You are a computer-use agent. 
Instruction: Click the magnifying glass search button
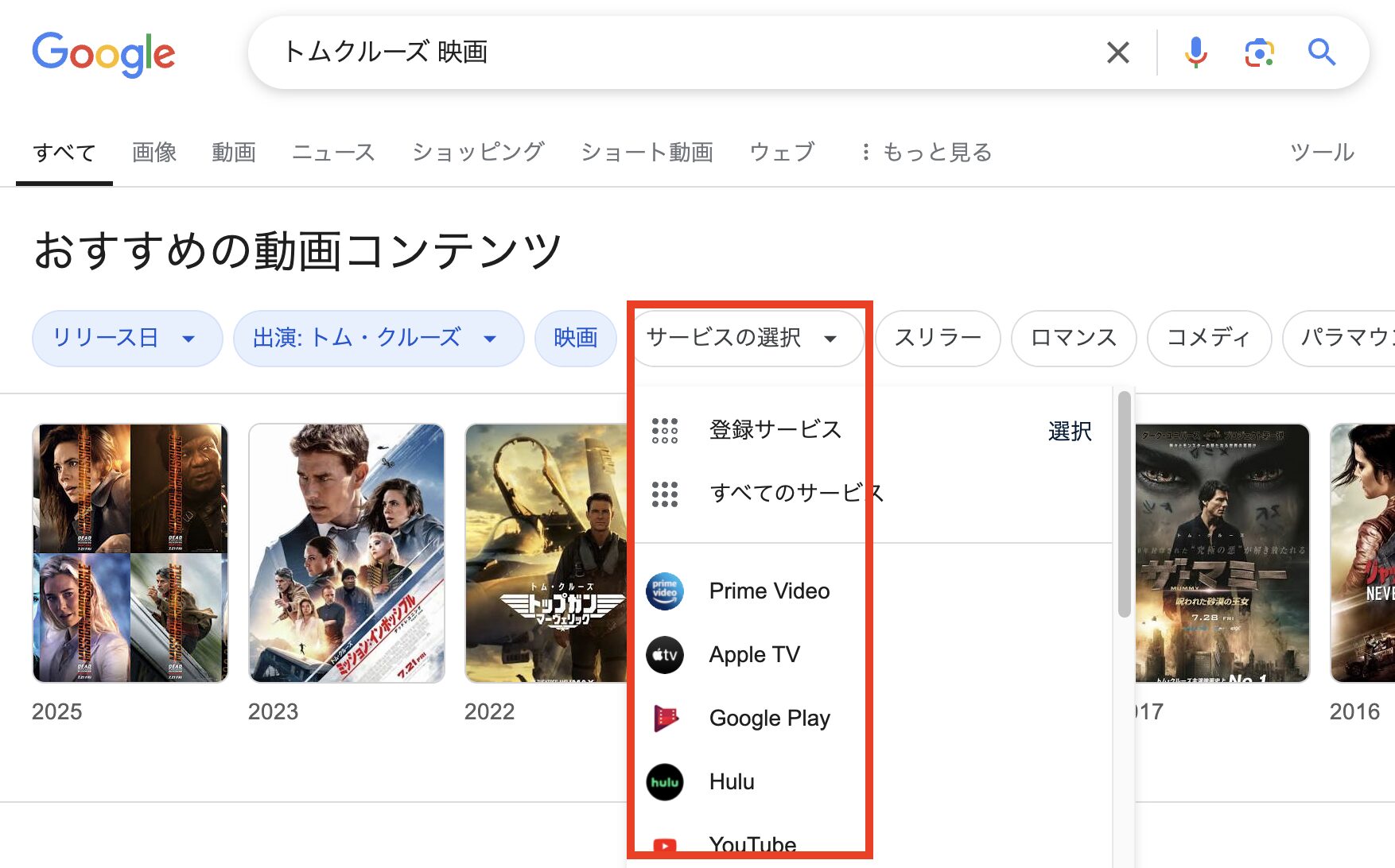[1322, 52]
